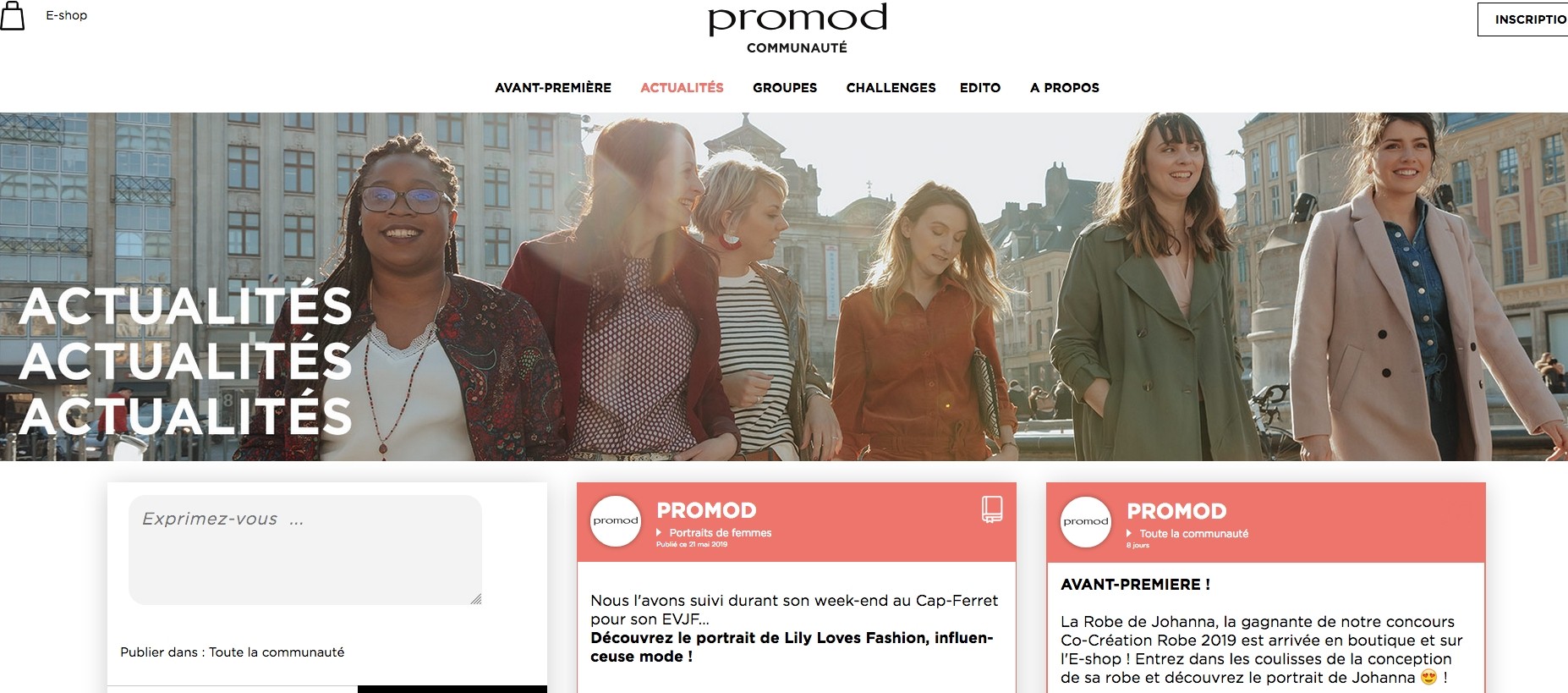
Task: Open the A Propos page
Action: [x=1065, y=88]
